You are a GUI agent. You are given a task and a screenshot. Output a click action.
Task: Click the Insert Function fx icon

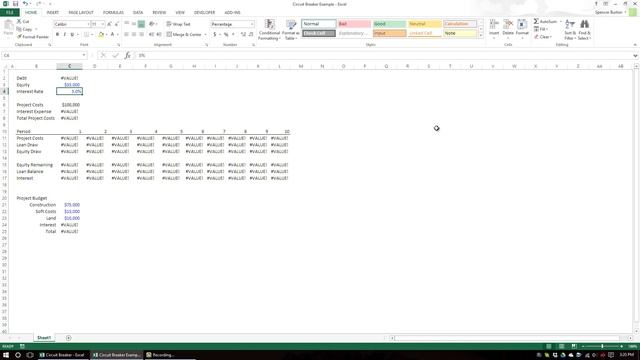pyautogui.click(x=127, y=55)
